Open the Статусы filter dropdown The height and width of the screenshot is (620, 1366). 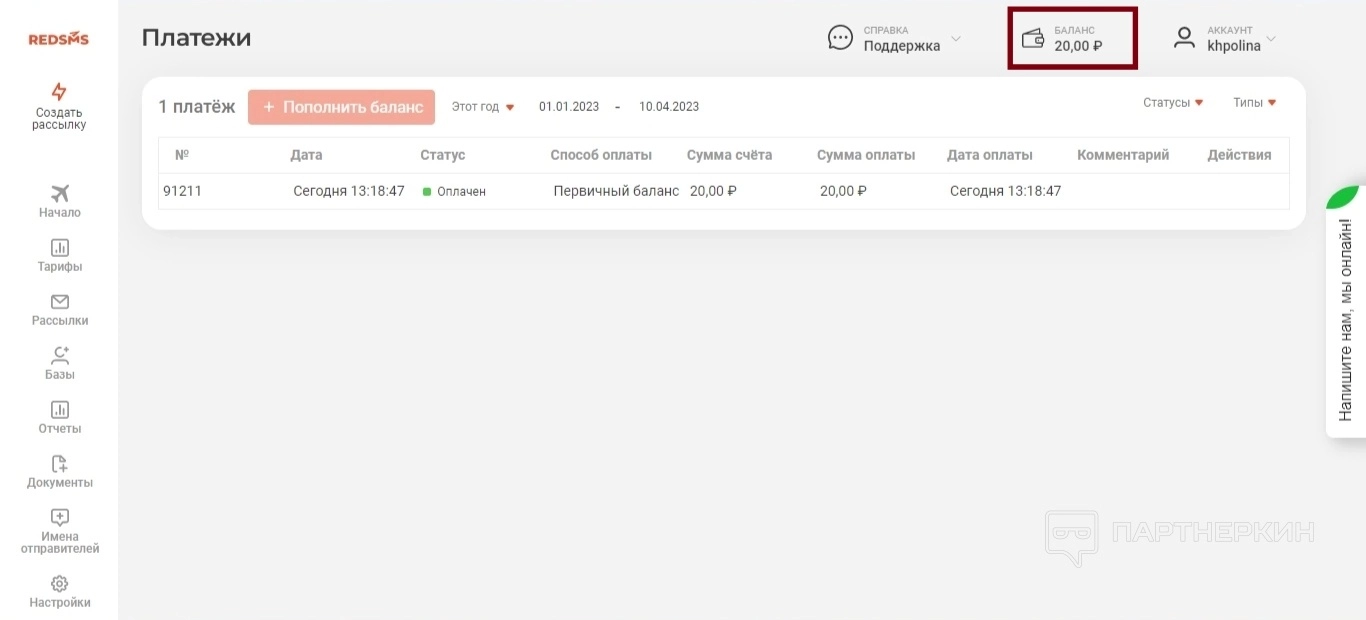[1173, 103]
